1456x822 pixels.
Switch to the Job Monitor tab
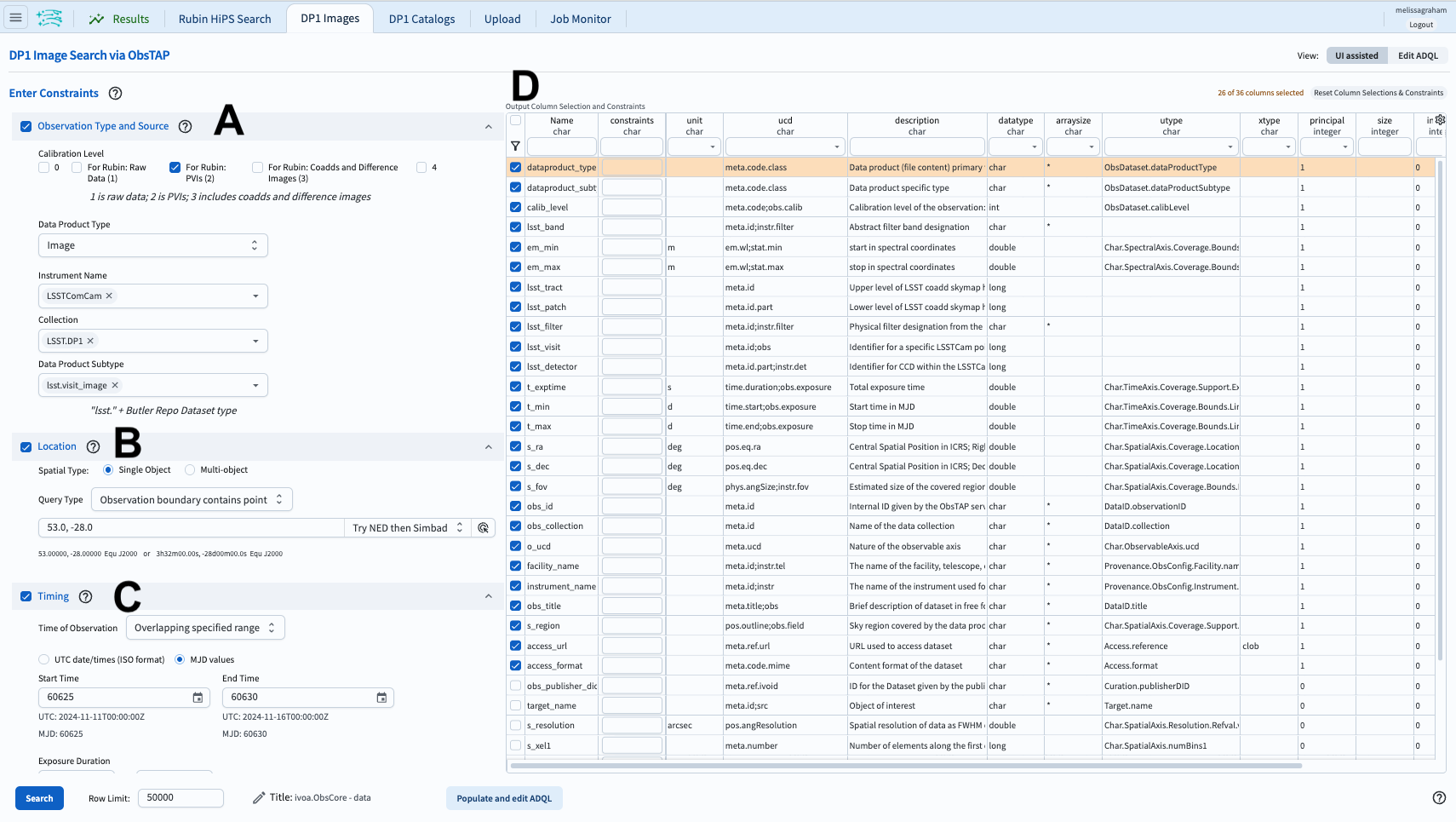[580, 18]
